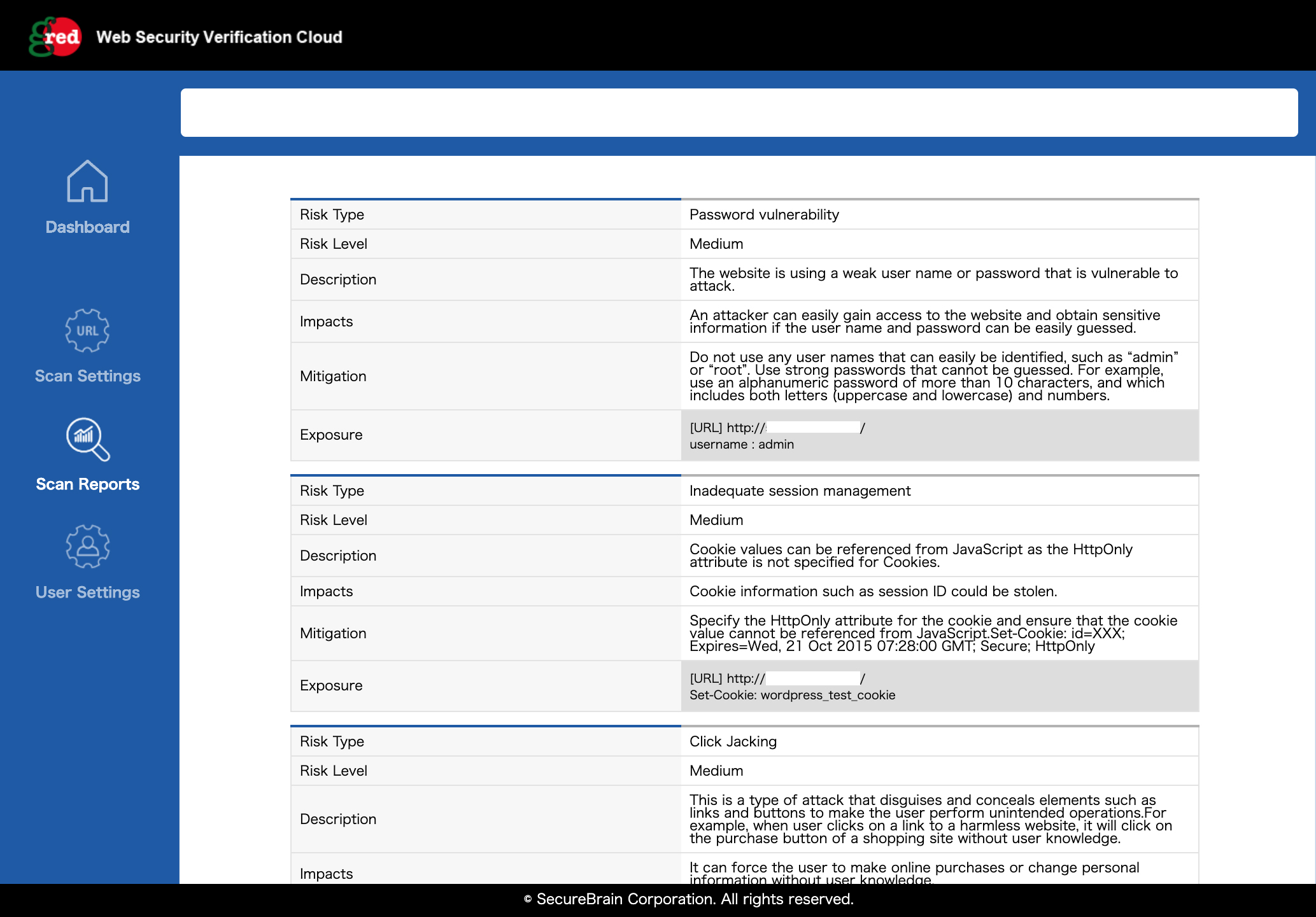Screen dimensions: 1316x917
Task: Click the 'Do not use any user names' mitigation
Action: (934, 376)
